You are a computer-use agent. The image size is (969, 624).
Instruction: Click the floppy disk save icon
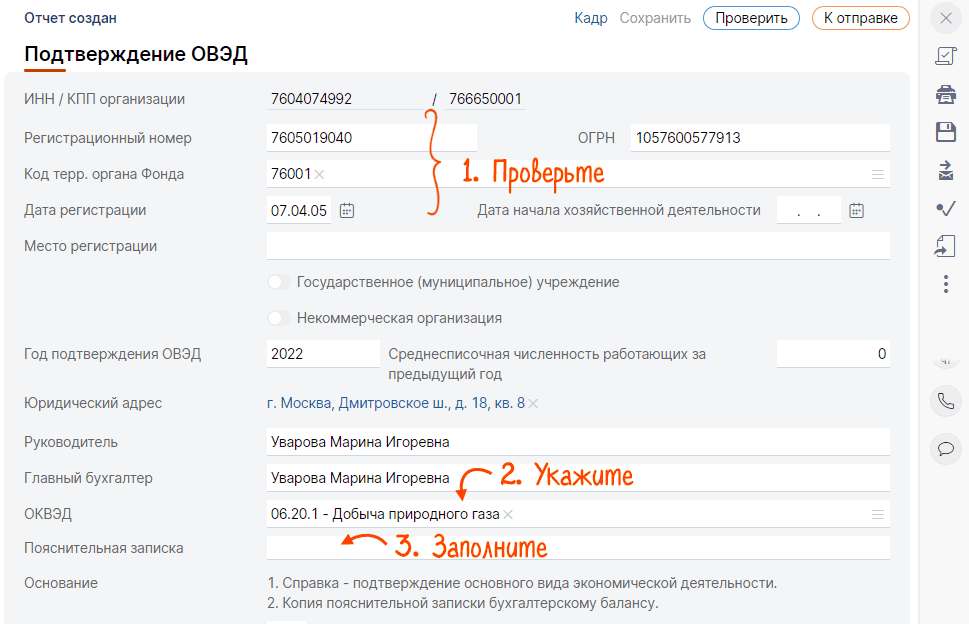(945, 132)
